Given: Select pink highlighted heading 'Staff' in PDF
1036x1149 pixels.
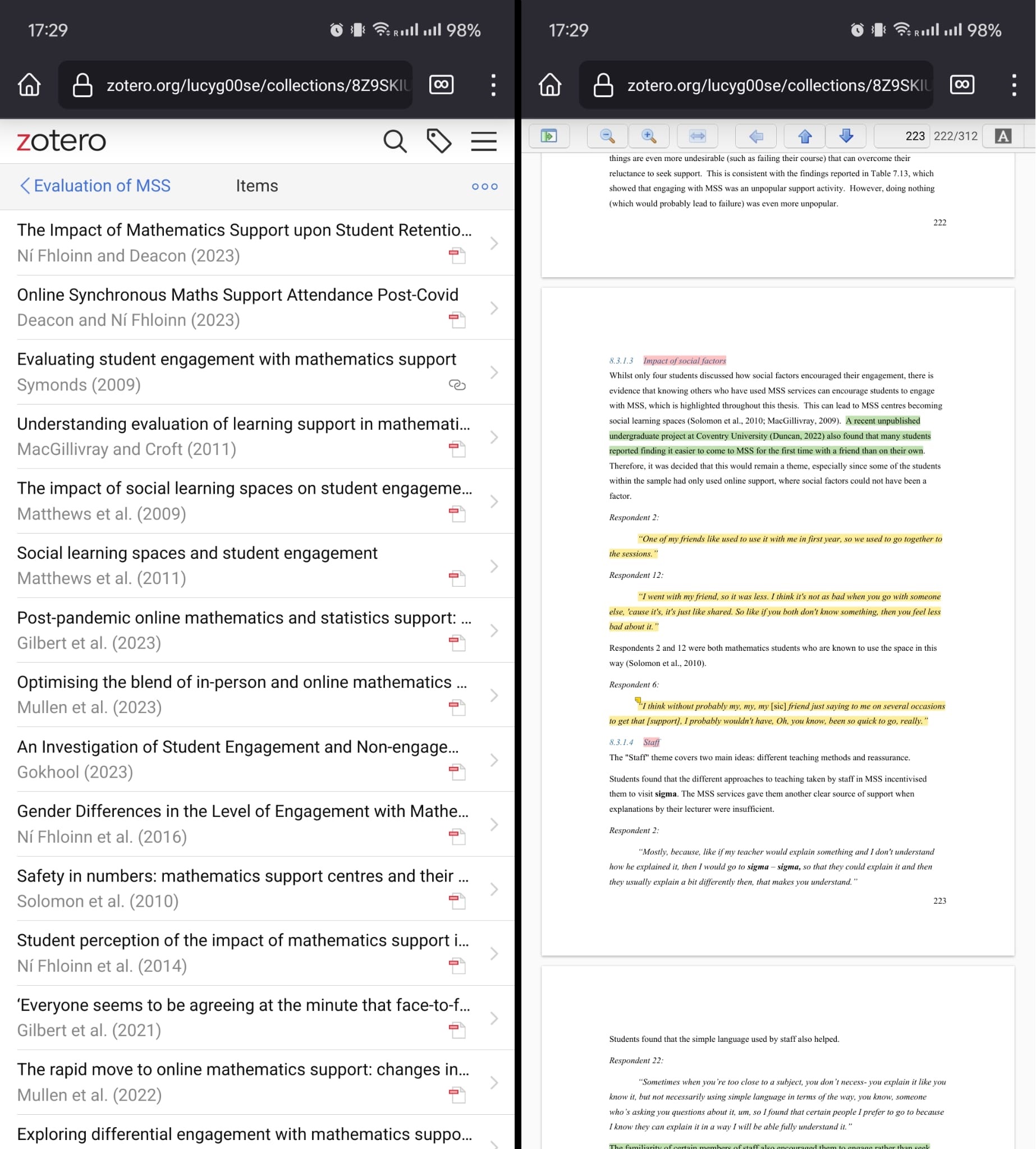Looking at the screenshot, I should point(652,742).
